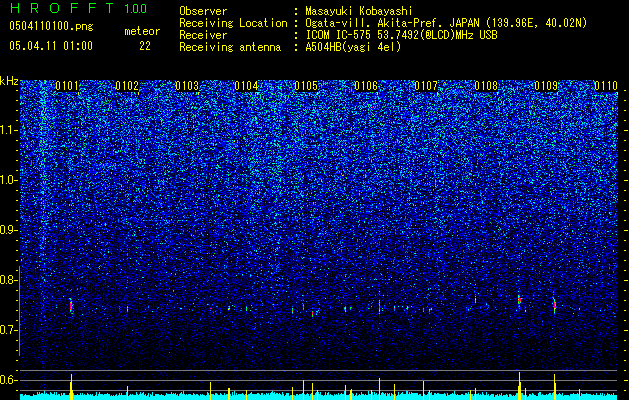Click the gray frequency range bar beside 0.8 kHz

click(x=19, y=311)
